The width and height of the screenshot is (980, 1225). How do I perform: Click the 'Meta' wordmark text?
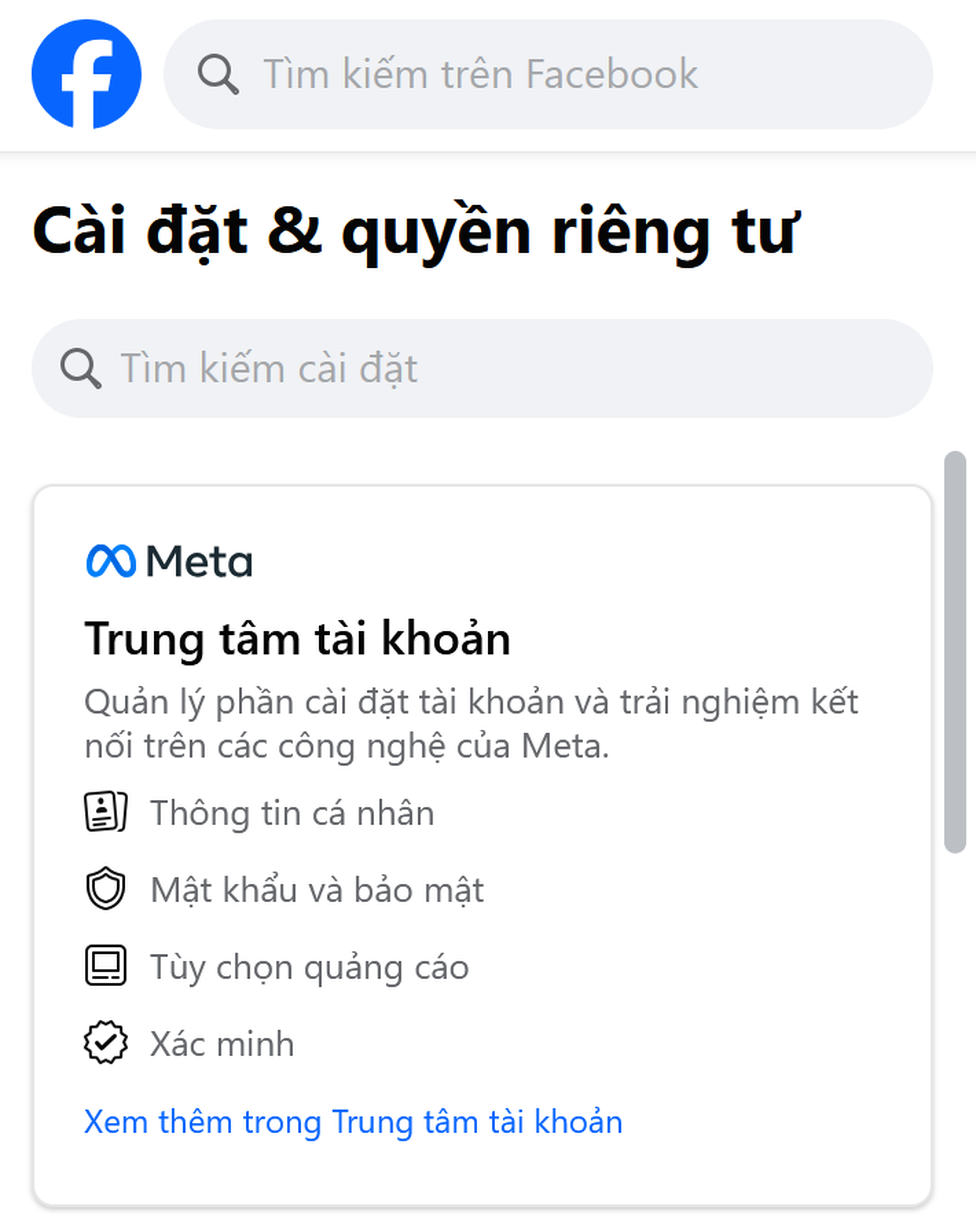(x=199, y=562)
